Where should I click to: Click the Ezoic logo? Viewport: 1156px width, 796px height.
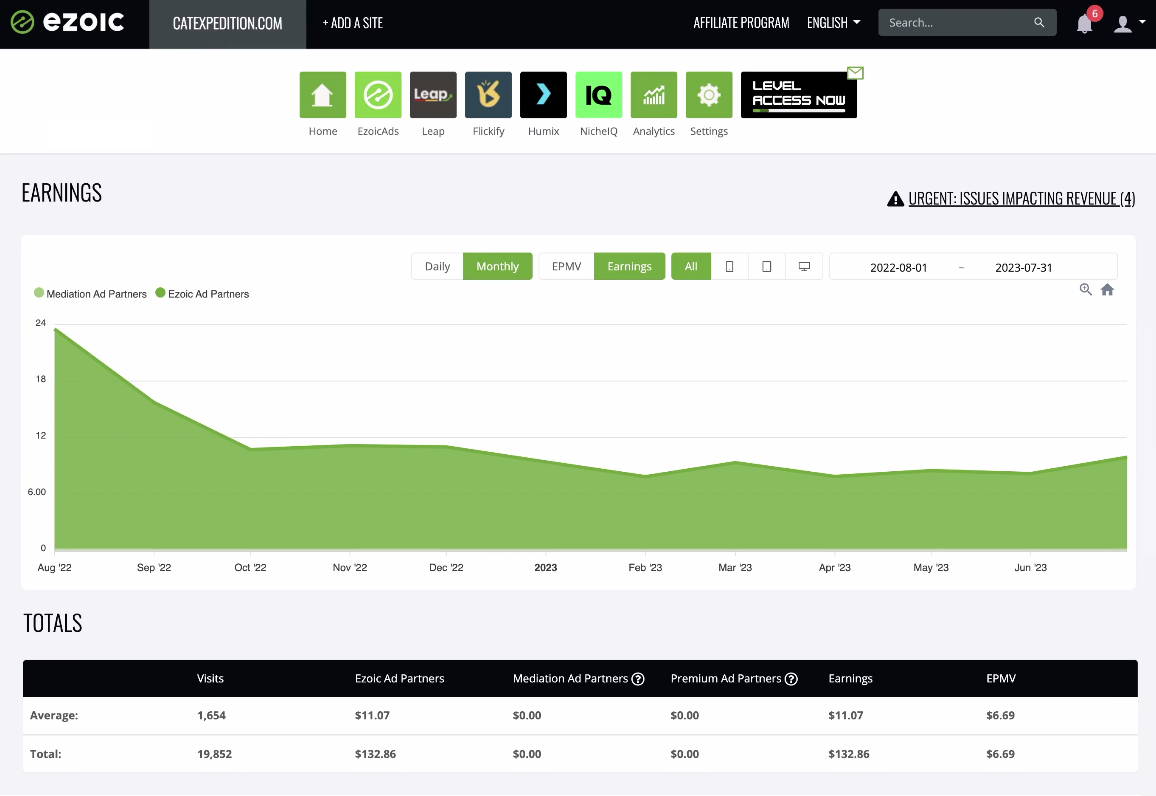click(67, 22)
